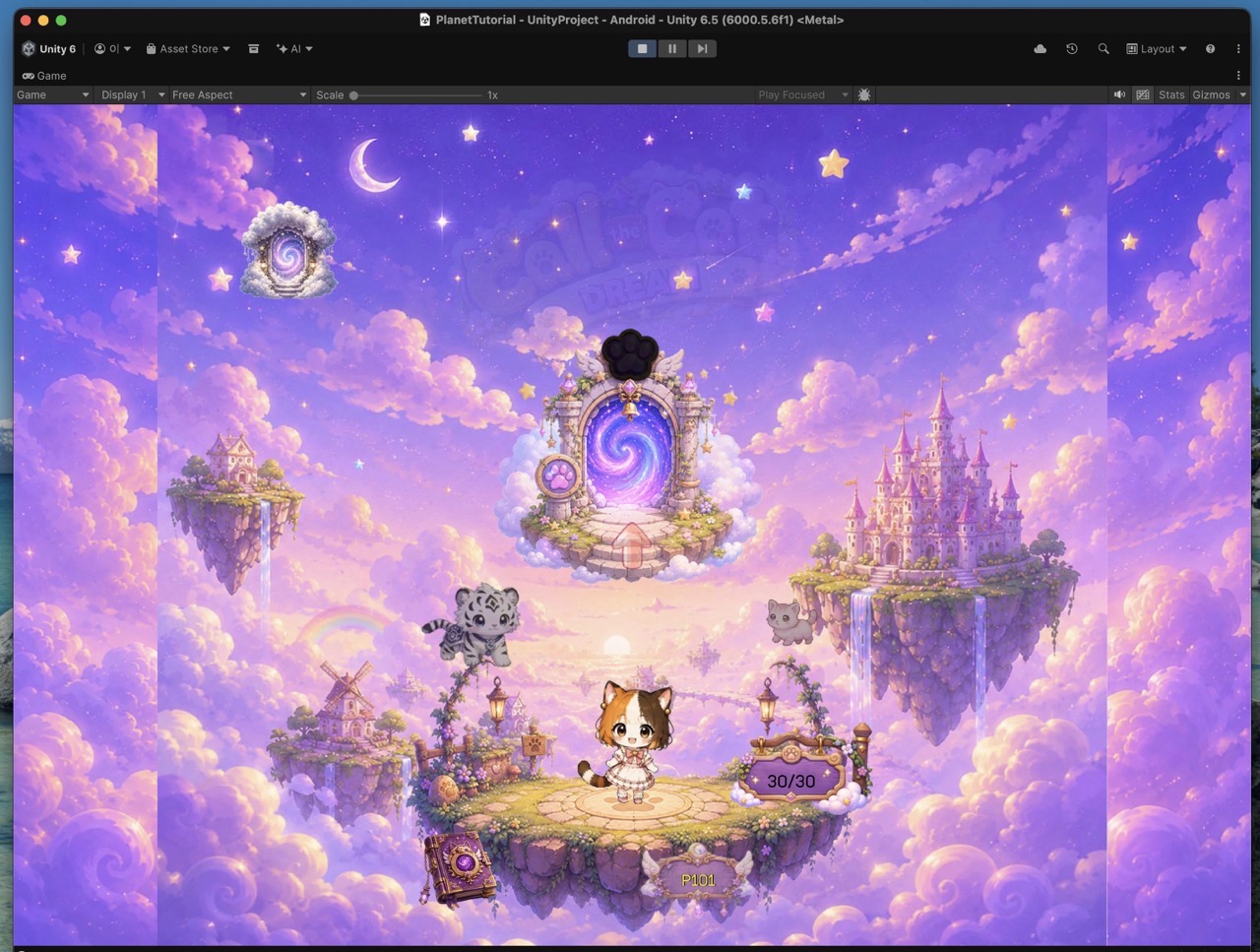Open Unity help question mark

coord(1210,48)
